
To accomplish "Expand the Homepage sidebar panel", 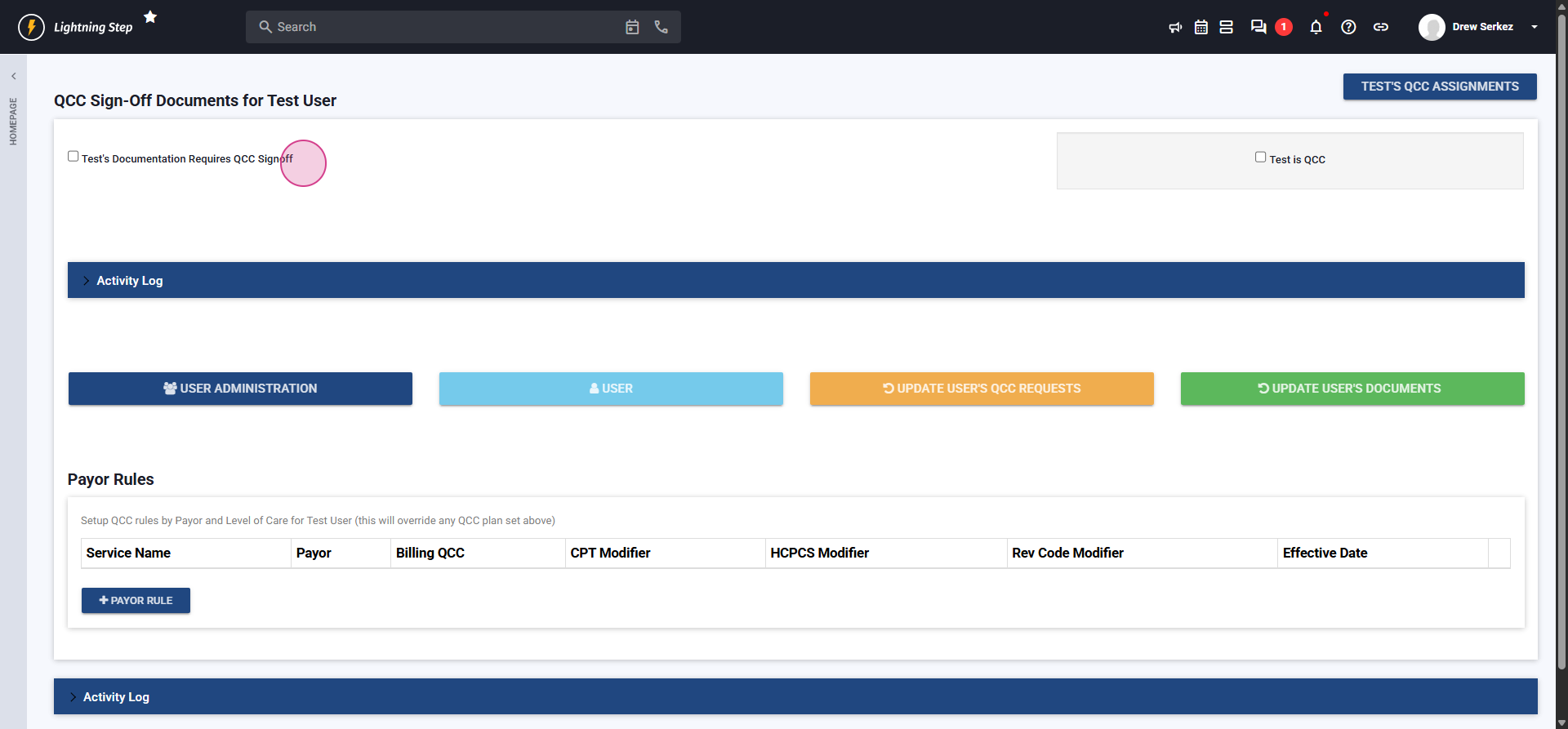I will pyautogui.click(x=13, y=77).
